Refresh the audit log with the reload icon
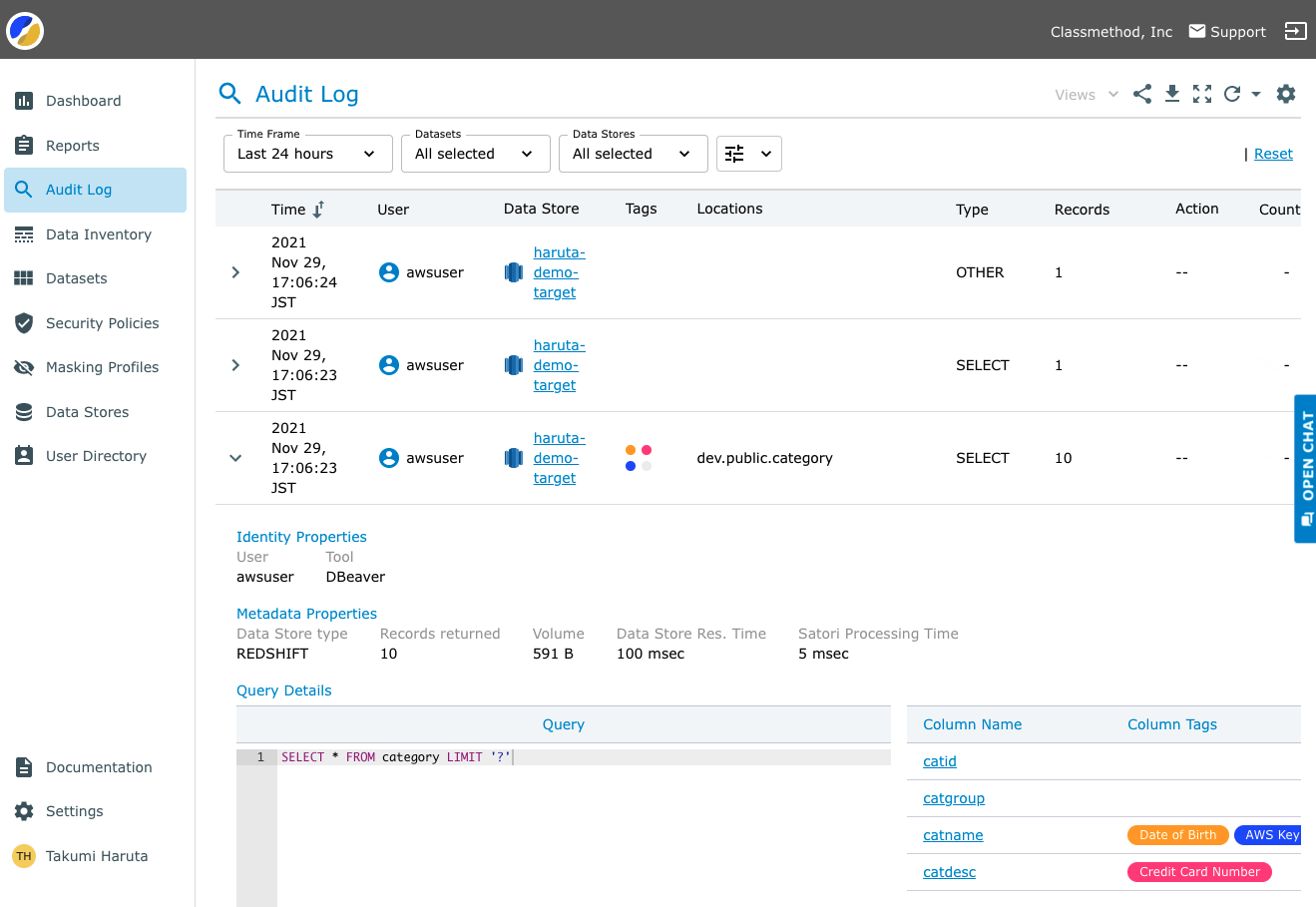The height and width of the screenshot is (907, 1316). 1230,94
